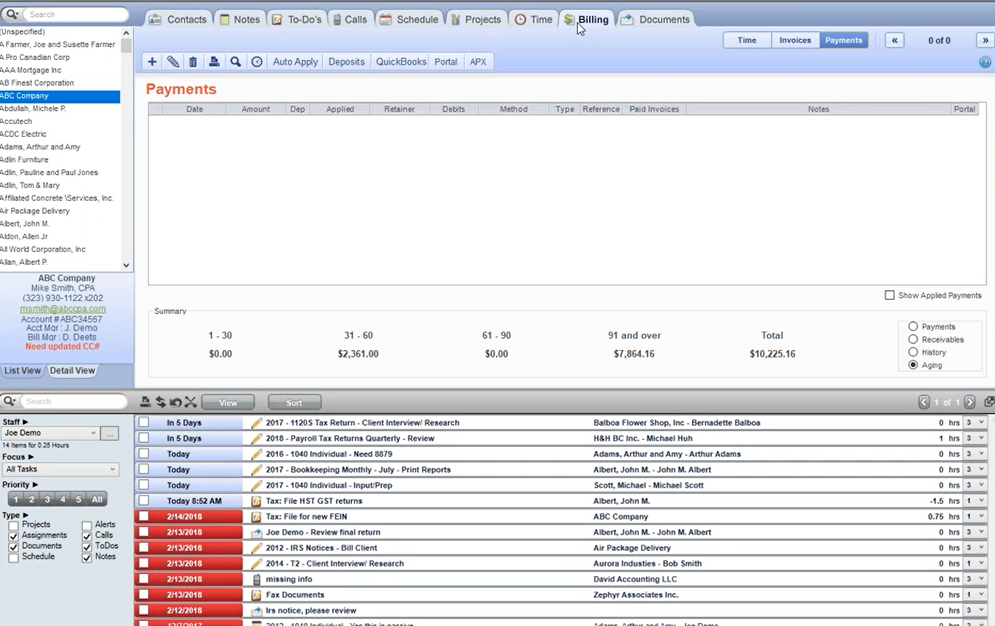Click pencil icon of 2017 - 1120S Tax Return
Screen dimensions: 995x626
pos(256,423)
